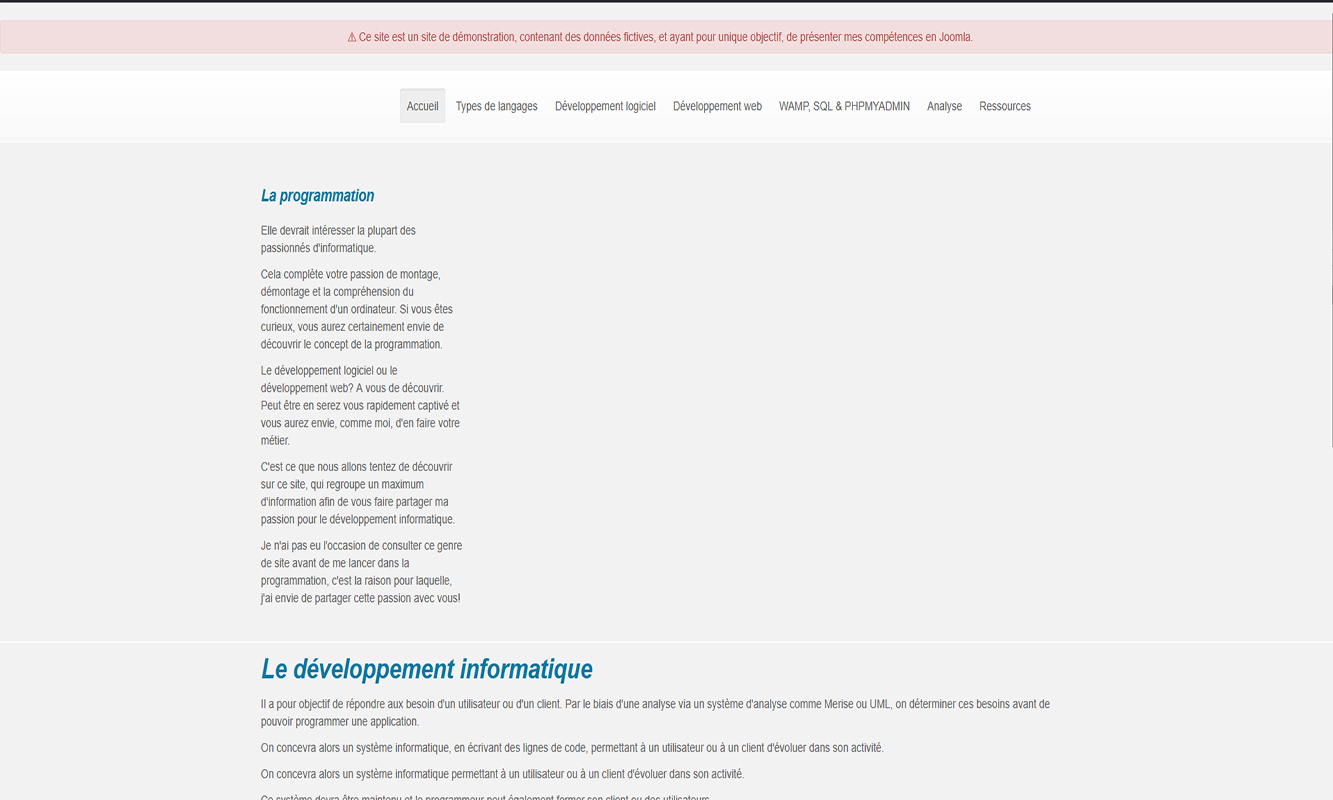The width and height of the screenshot is (1333, 800).
Task: Select Analyse in the navigation bar
Action: 944,105
